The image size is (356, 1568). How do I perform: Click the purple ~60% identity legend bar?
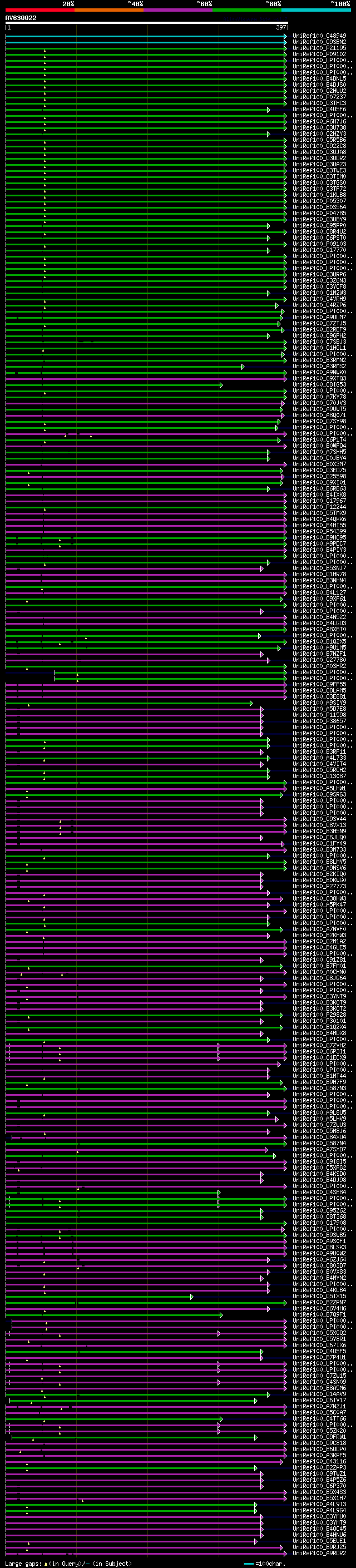179,10
